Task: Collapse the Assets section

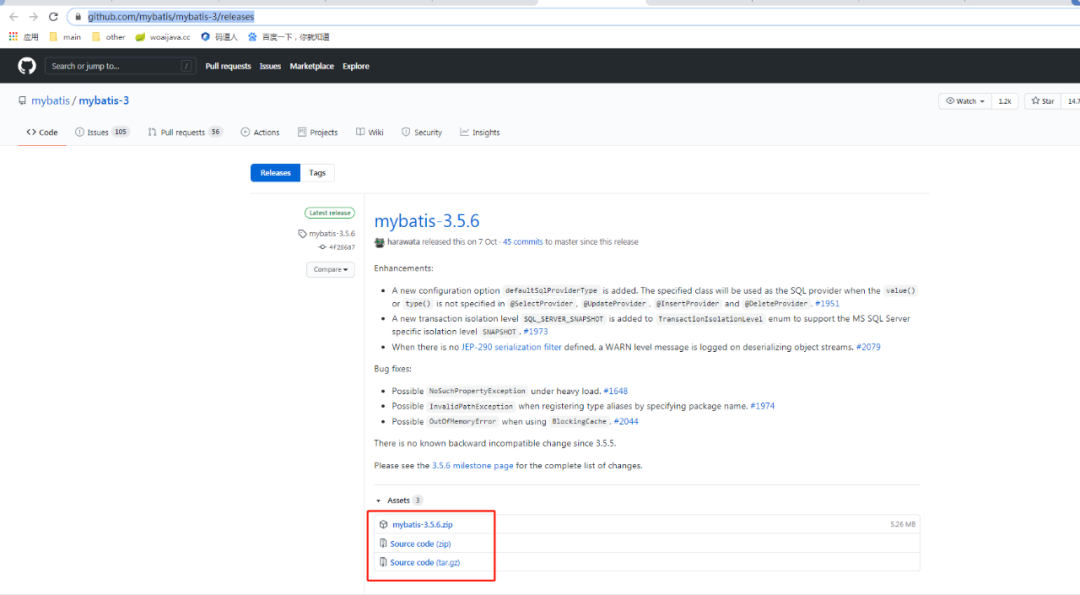Action: (x=399, y=501)
